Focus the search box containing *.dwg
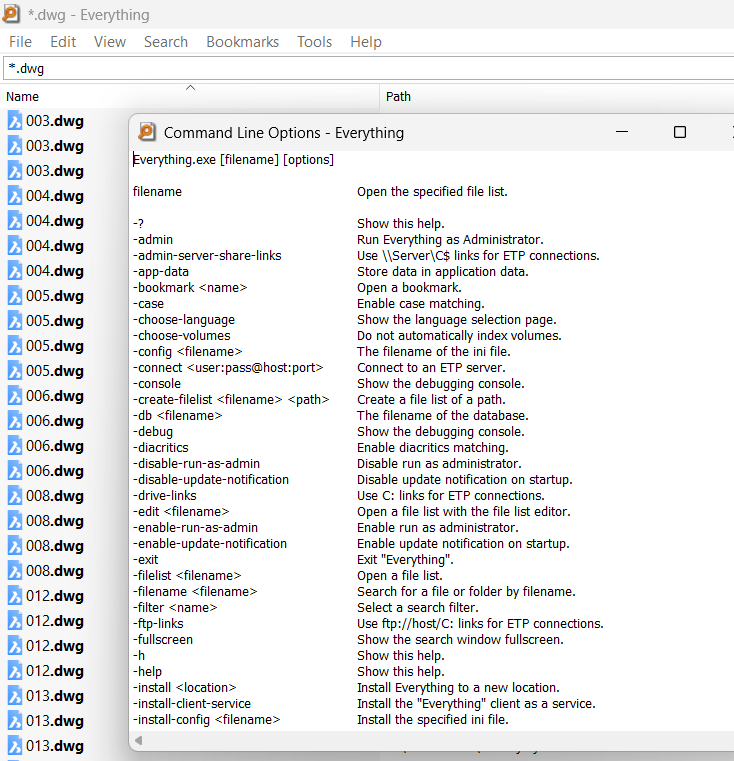 click(360, 69)
